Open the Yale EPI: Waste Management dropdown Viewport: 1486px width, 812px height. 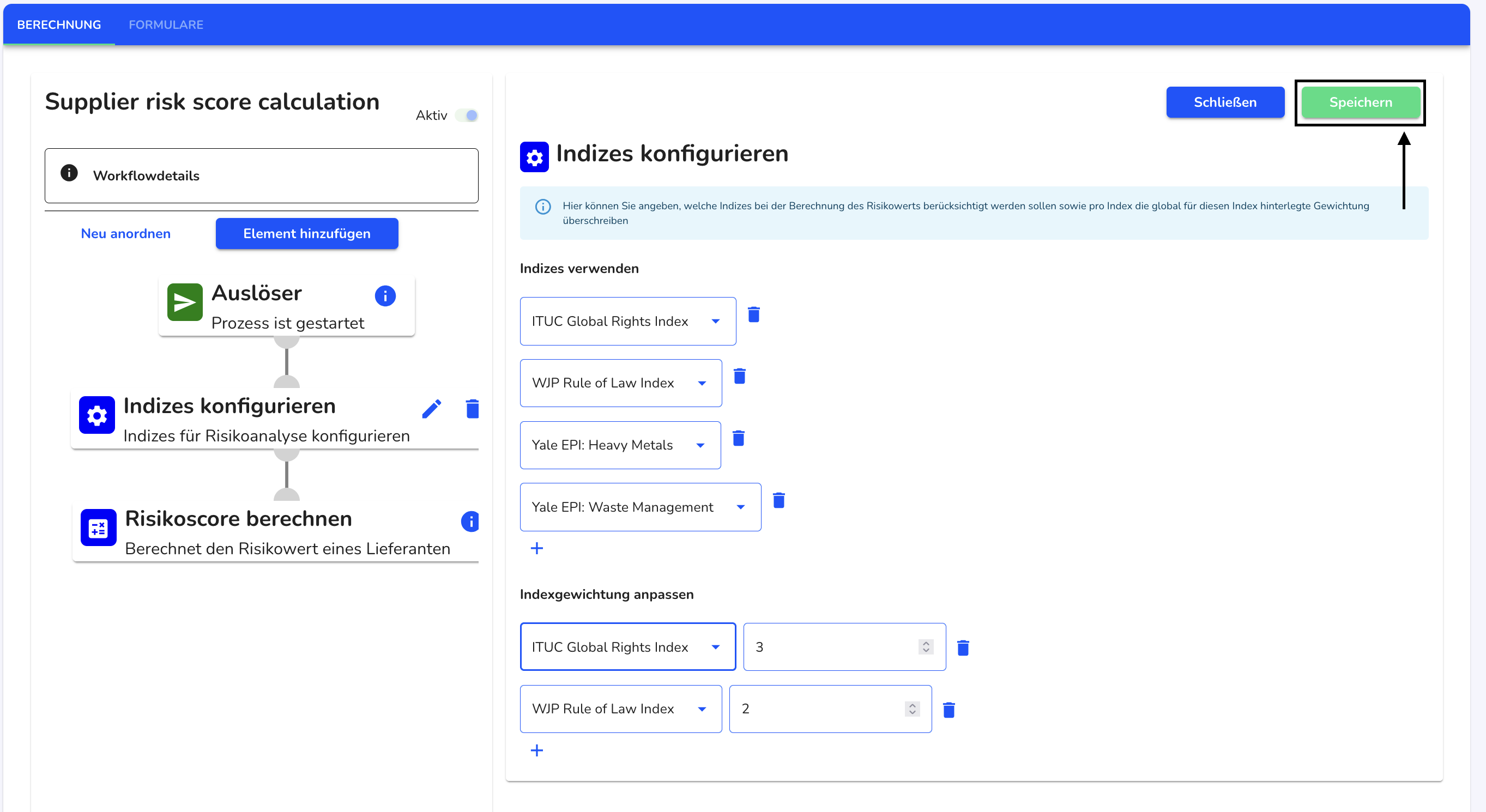point(641,507)
